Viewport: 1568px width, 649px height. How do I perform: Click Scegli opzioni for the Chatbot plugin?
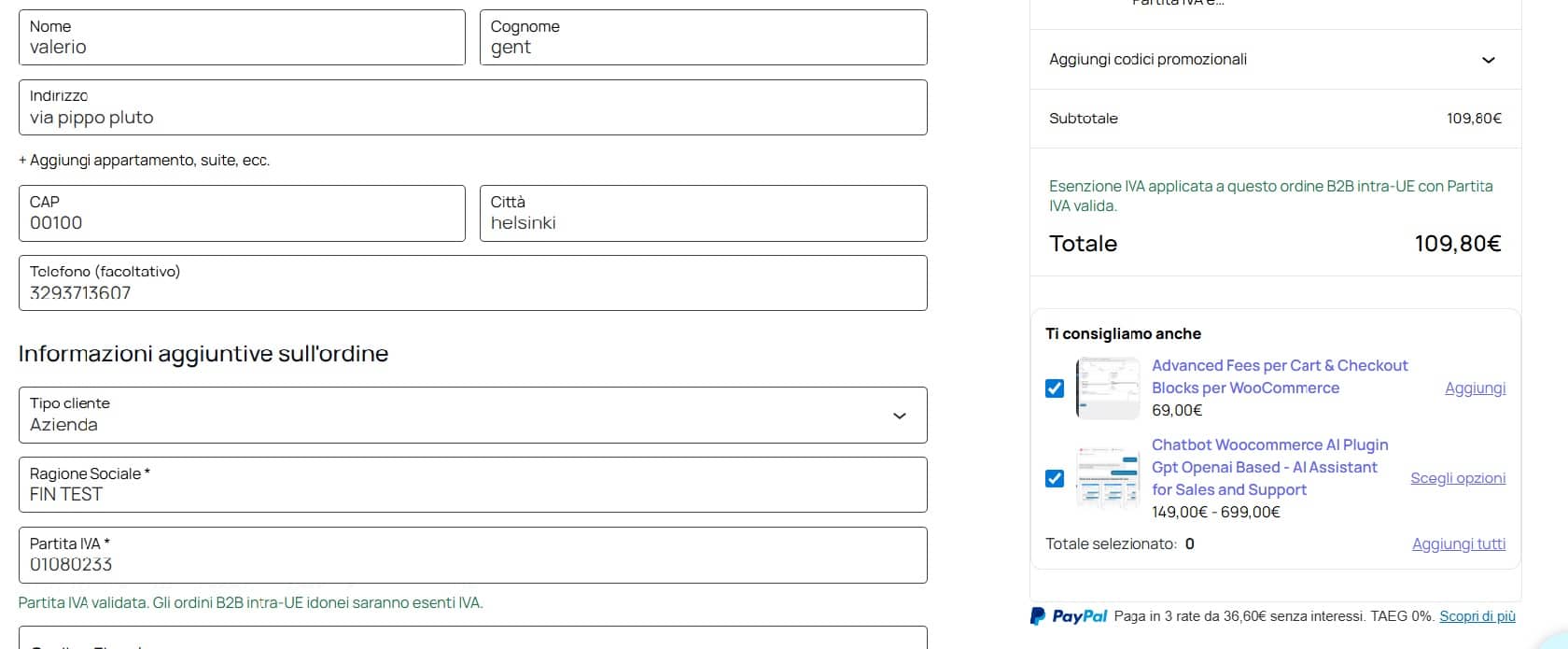(x=1457, y=477)
